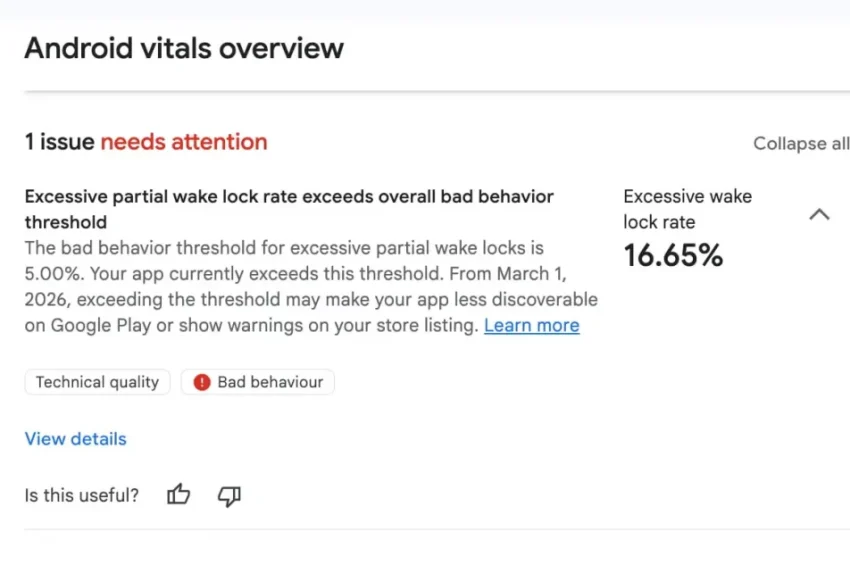Image resolution: width=850 pixels, height=565 pixels.
Task: Click the 'Is this useful?' prompt text
Action: pyautogui.click(x=82, y=495)
